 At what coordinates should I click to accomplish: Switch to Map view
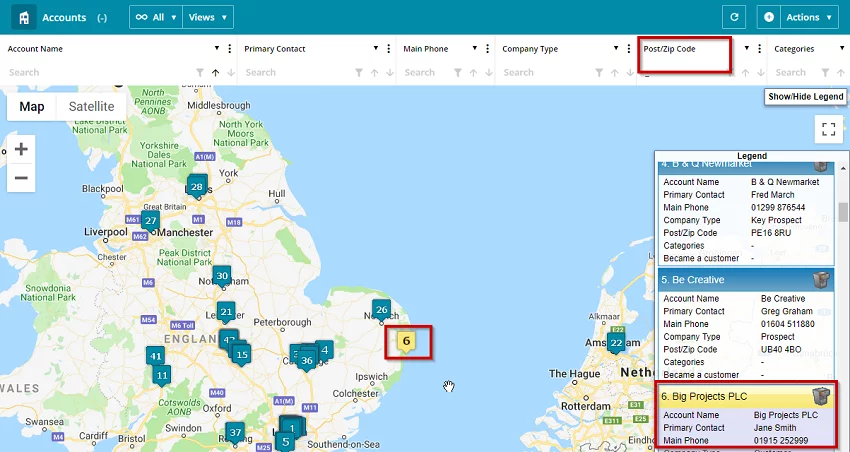[x=32, y=107]
